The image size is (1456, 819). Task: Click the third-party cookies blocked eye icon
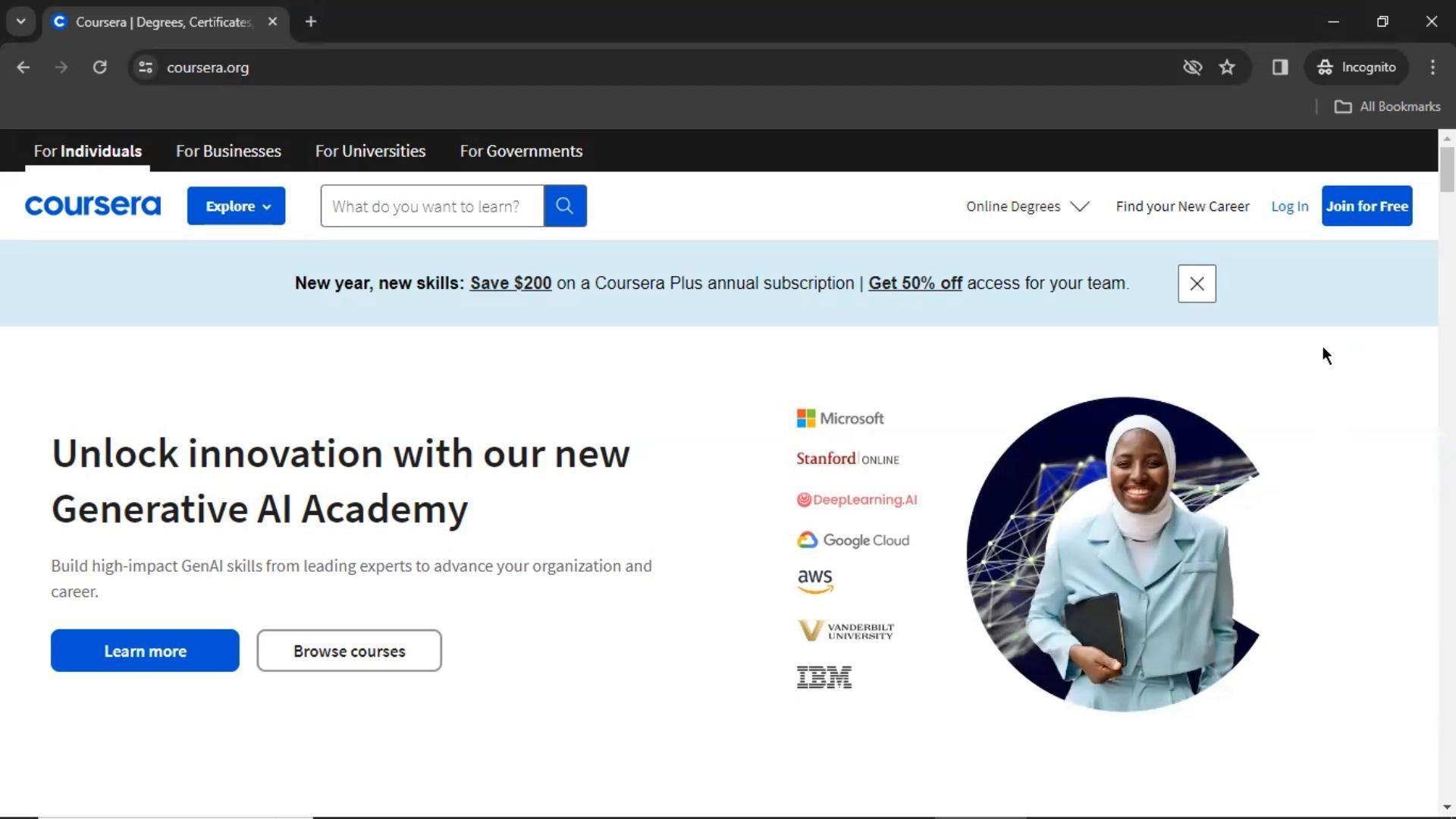pyautogui.click(x=1192, y=67)
